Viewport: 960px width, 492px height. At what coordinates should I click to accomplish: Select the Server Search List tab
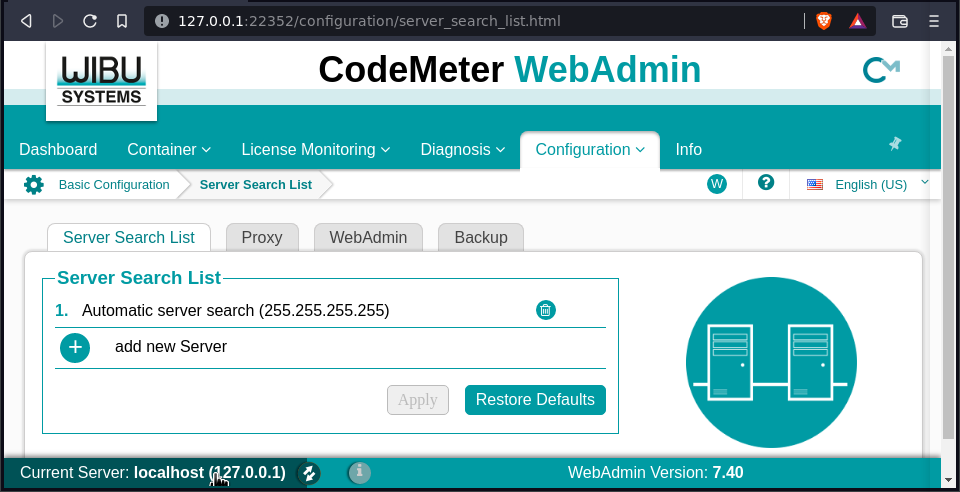129,237
